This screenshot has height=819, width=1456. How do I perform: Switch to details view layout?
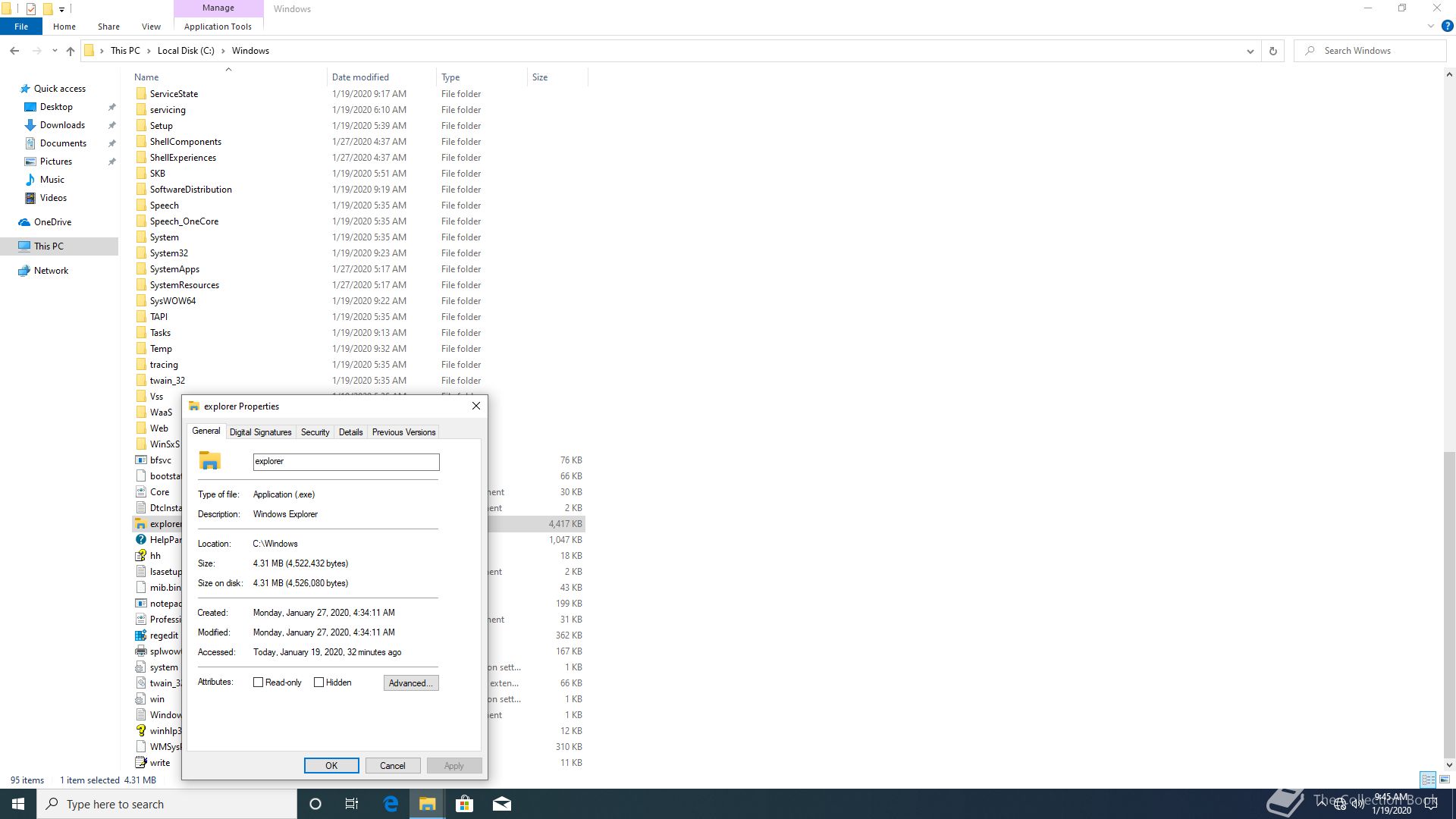1428,780
